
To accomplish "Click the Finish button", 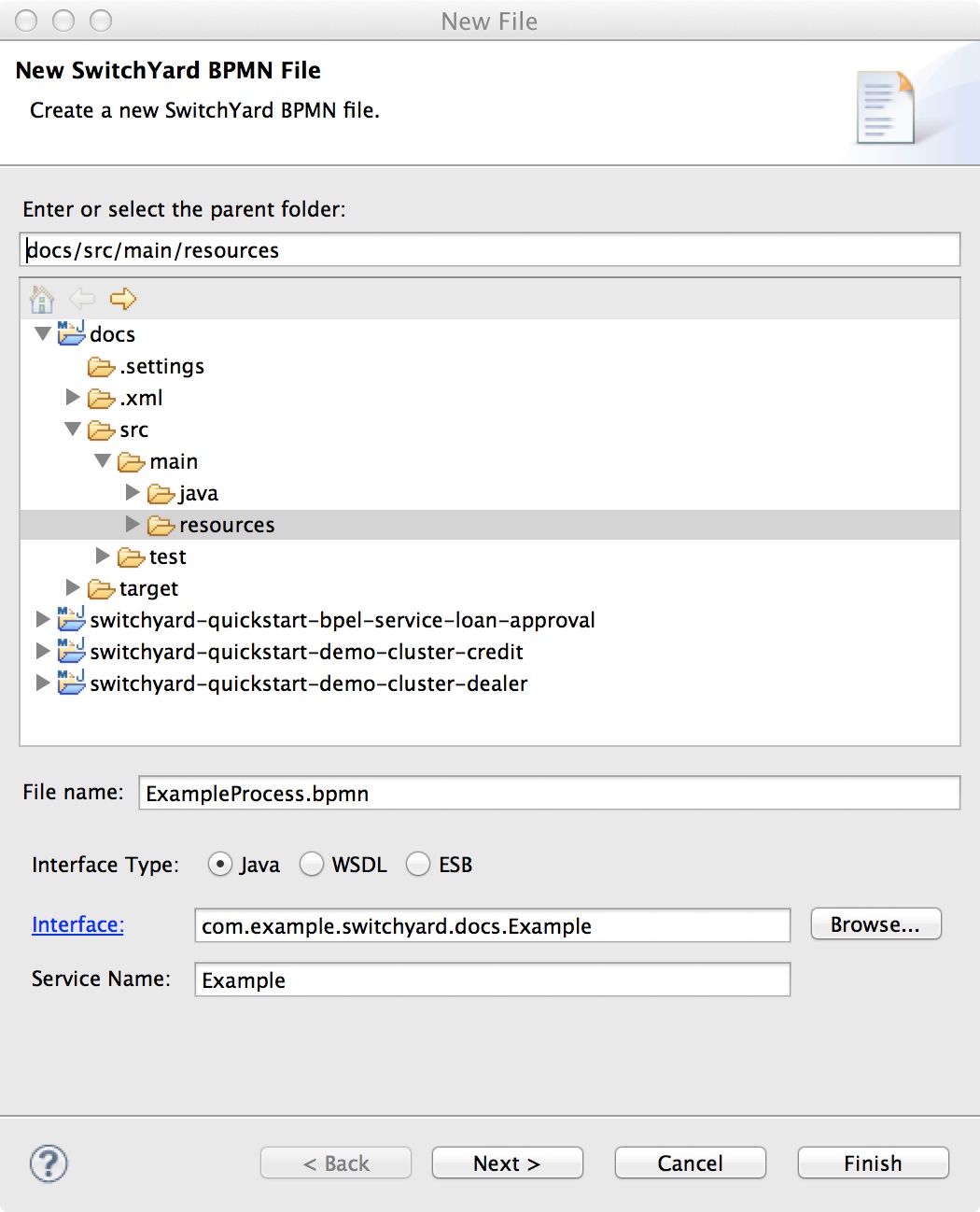I will (x=873, y=1163).
